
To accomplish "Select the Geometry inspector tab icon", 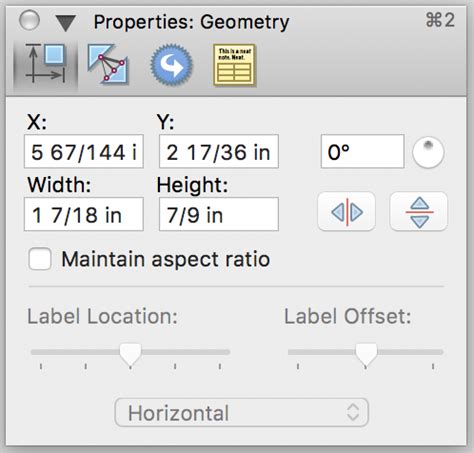I will tap(46, 65).
